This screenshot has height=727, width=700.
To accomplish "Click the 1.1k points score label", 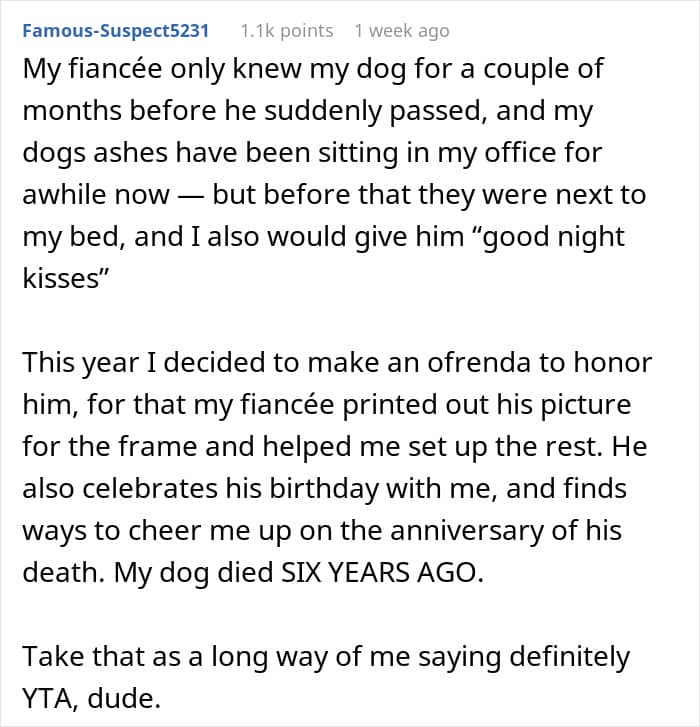I will click(286, 31).
